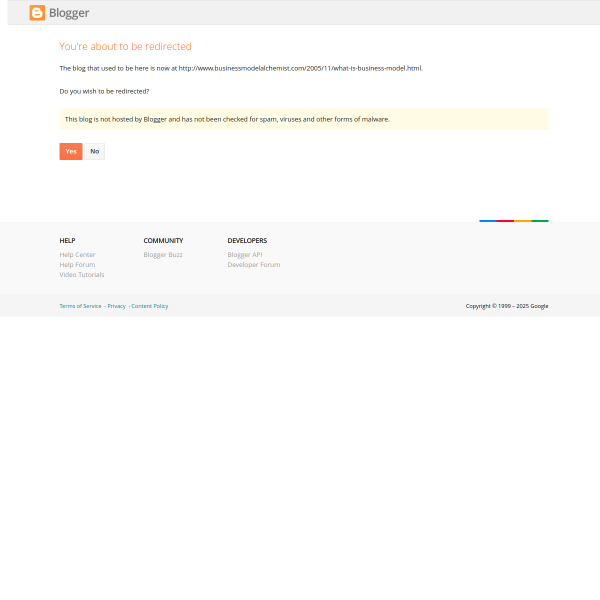Click the multicolored Google bar above the footer
This screenshot has height=600, width=600.
click(513, 220)
